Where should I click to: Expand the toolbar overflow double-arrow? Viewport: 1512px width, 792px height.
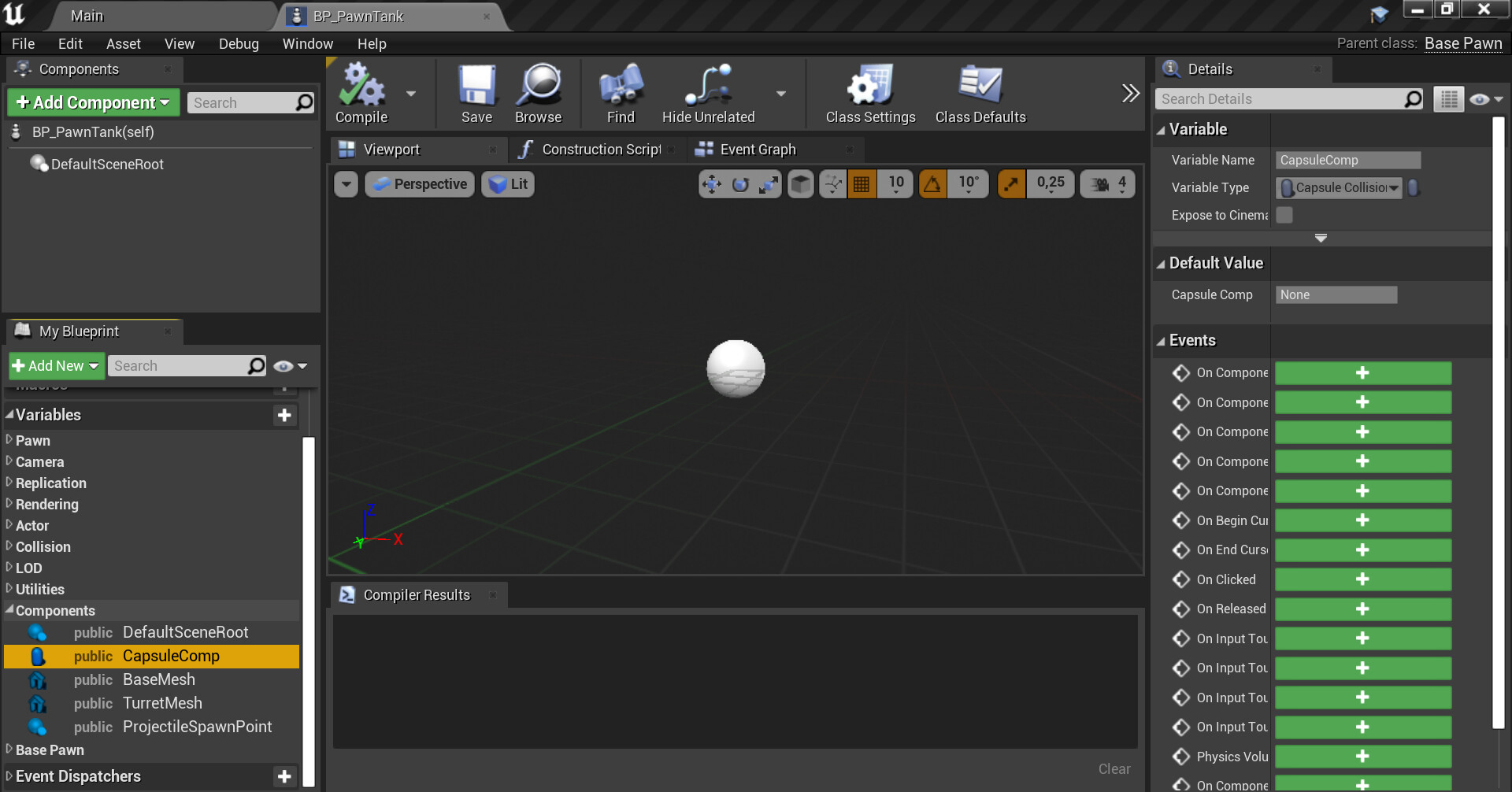[1130, 94]
